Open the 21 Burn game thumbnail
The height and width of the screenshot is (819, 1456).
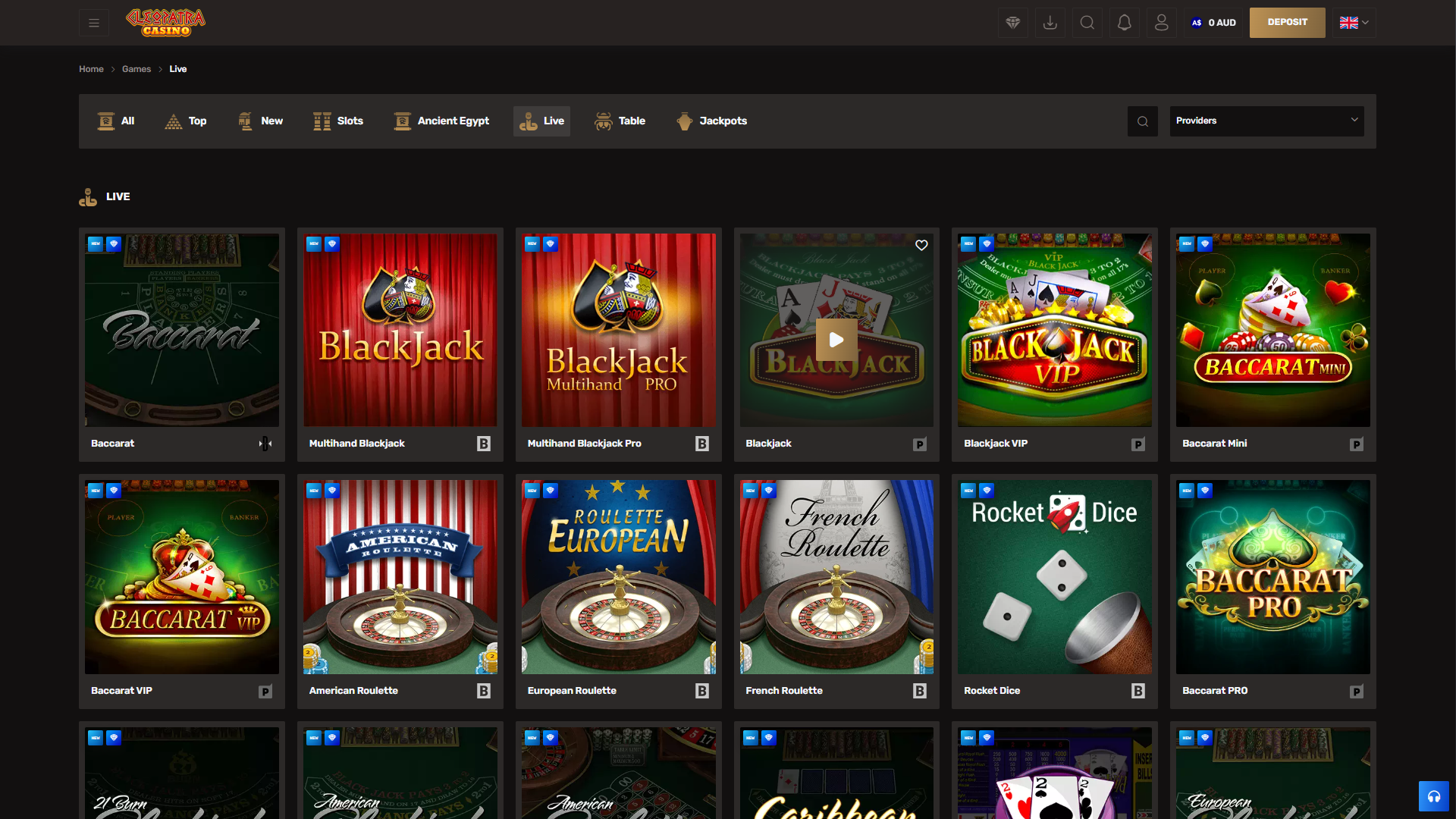pos(182,773)
